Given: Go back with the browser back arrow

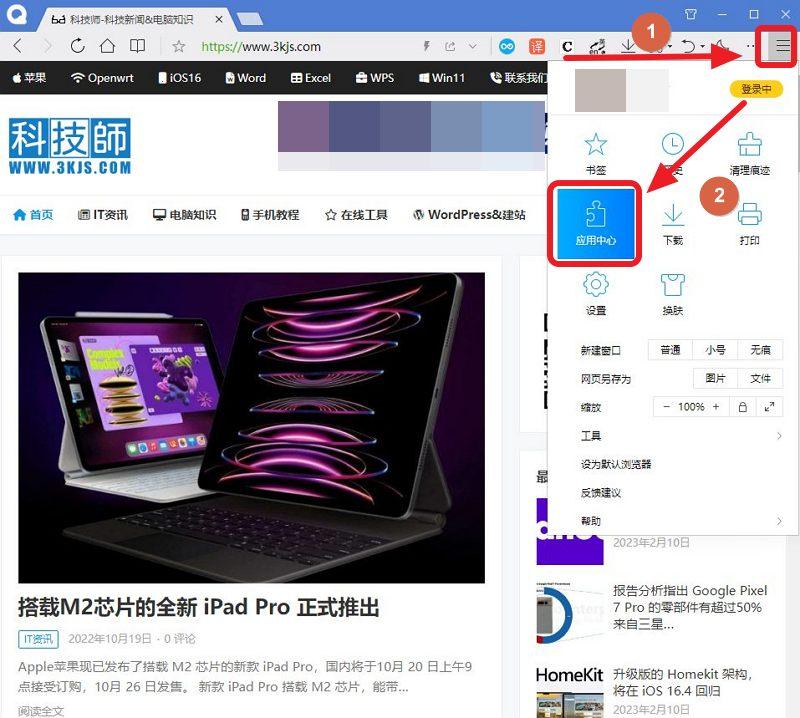Looking at the screenshot, I should click(x=17, y=46).
